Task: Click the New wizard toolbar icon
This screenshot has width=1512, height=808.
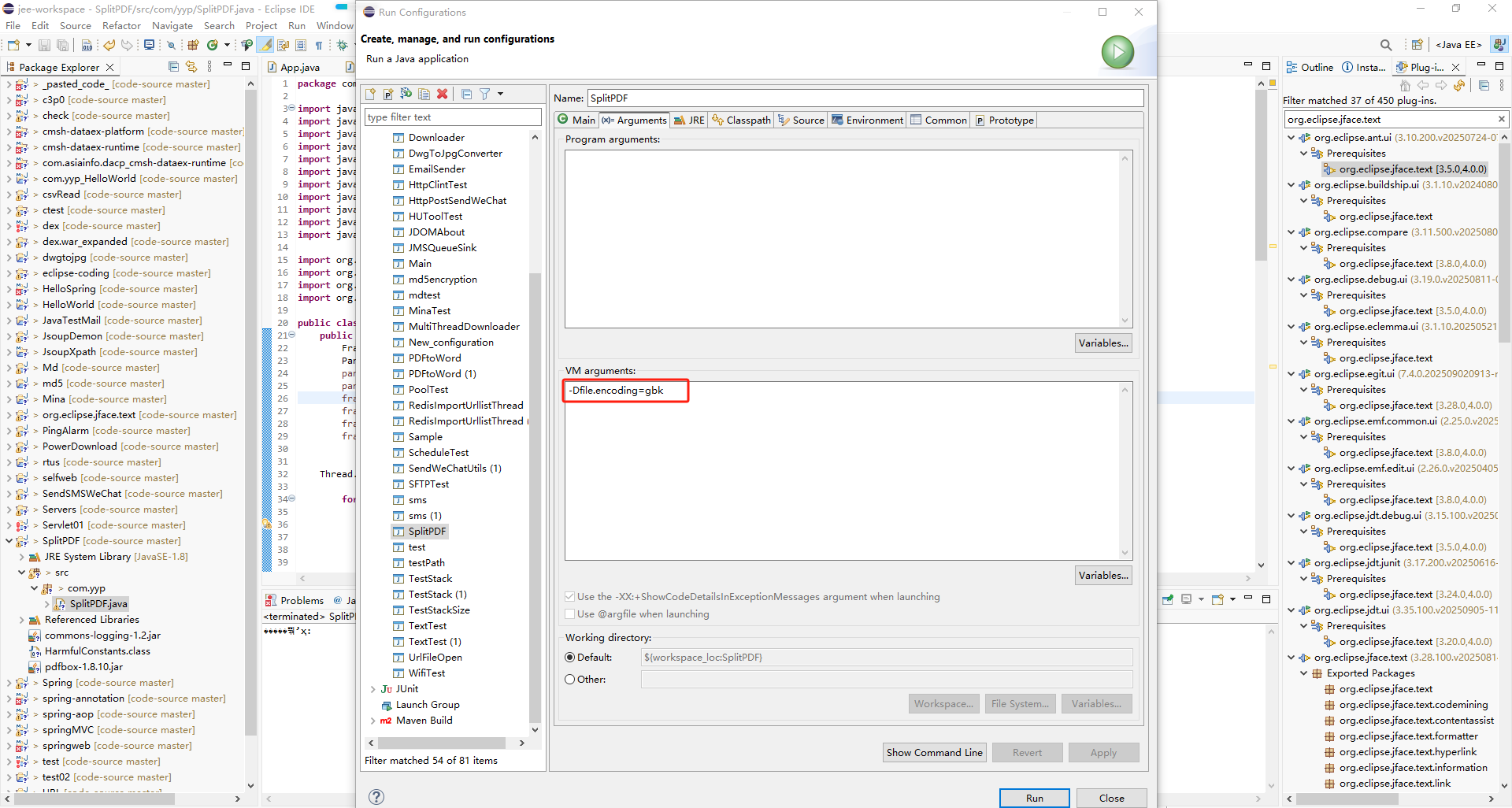Action: [x=13, y=45]
